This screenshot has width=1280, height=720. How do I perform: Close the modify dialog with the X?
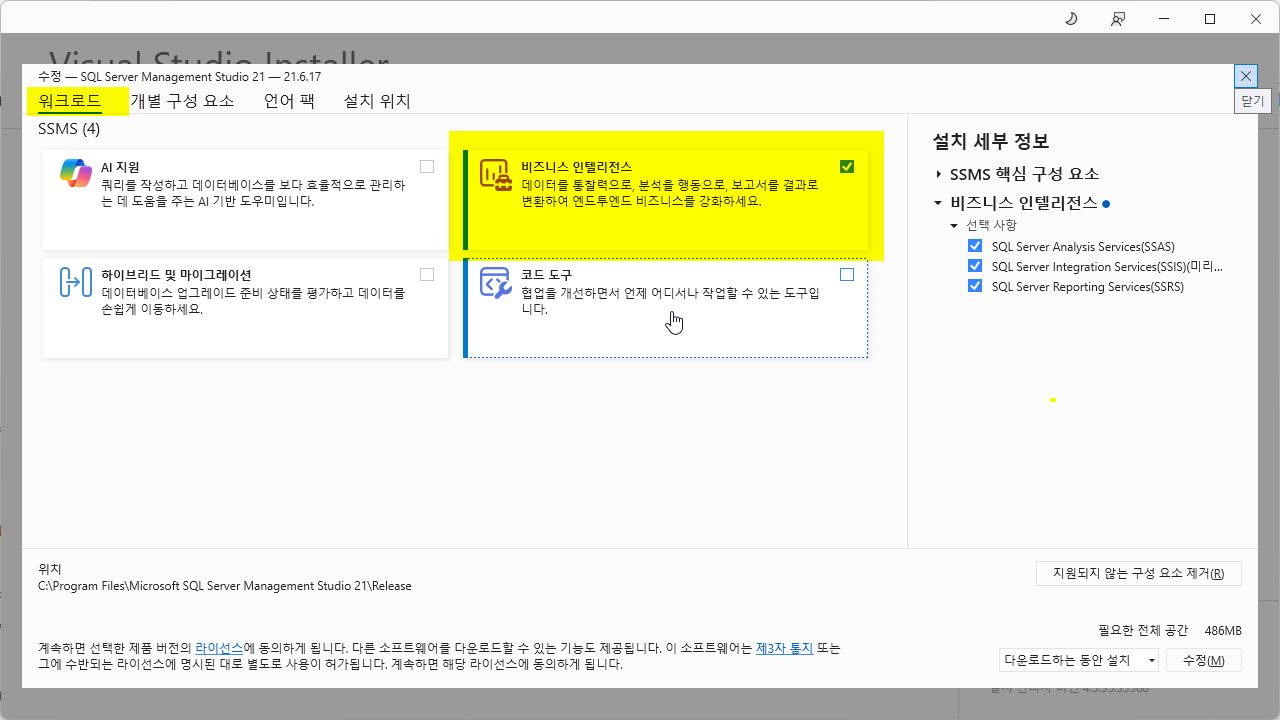point(1245,75)
